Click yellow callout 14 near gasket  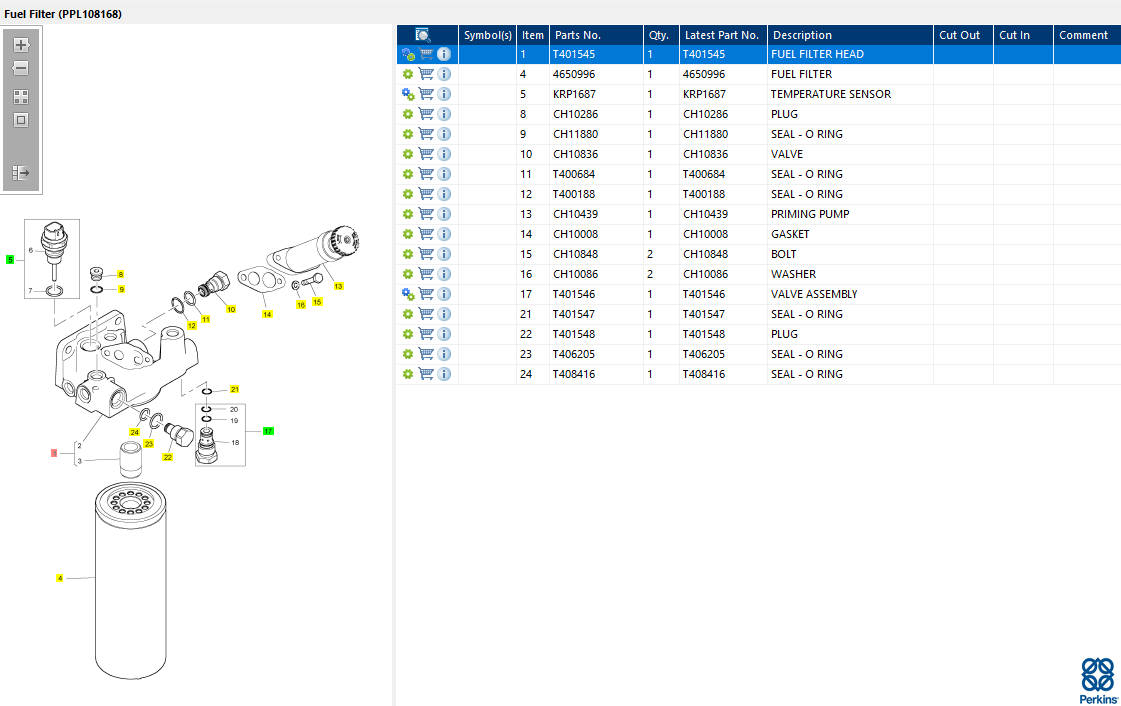coord(267,314)
